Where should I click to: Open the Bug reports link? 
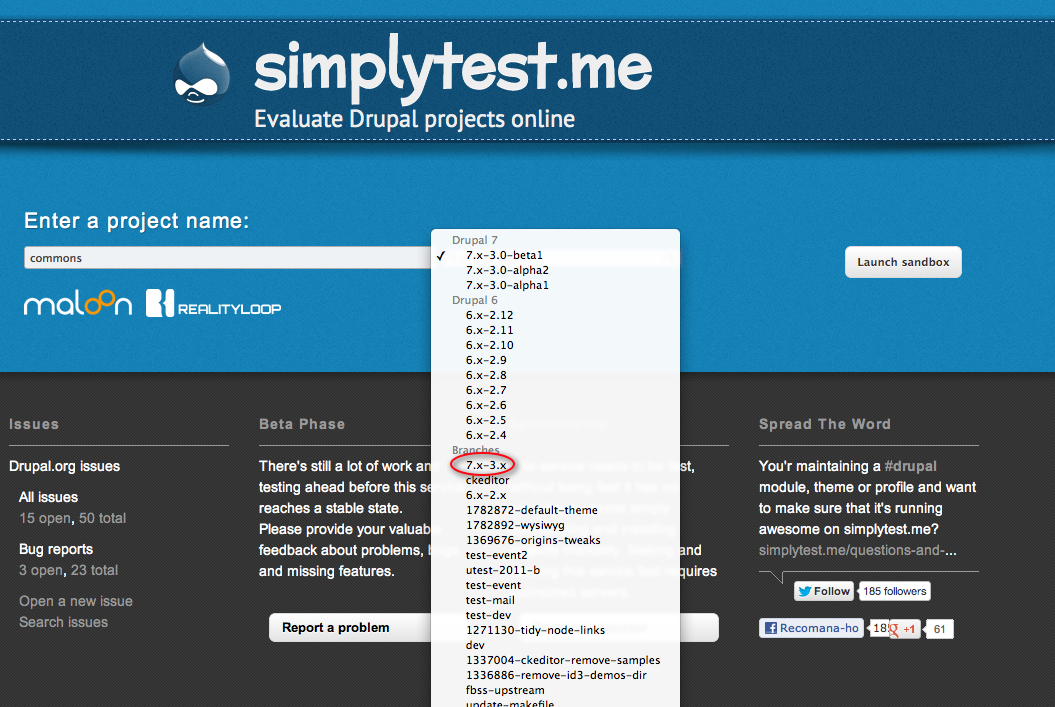pyautogui.click(x=56, y=549)
